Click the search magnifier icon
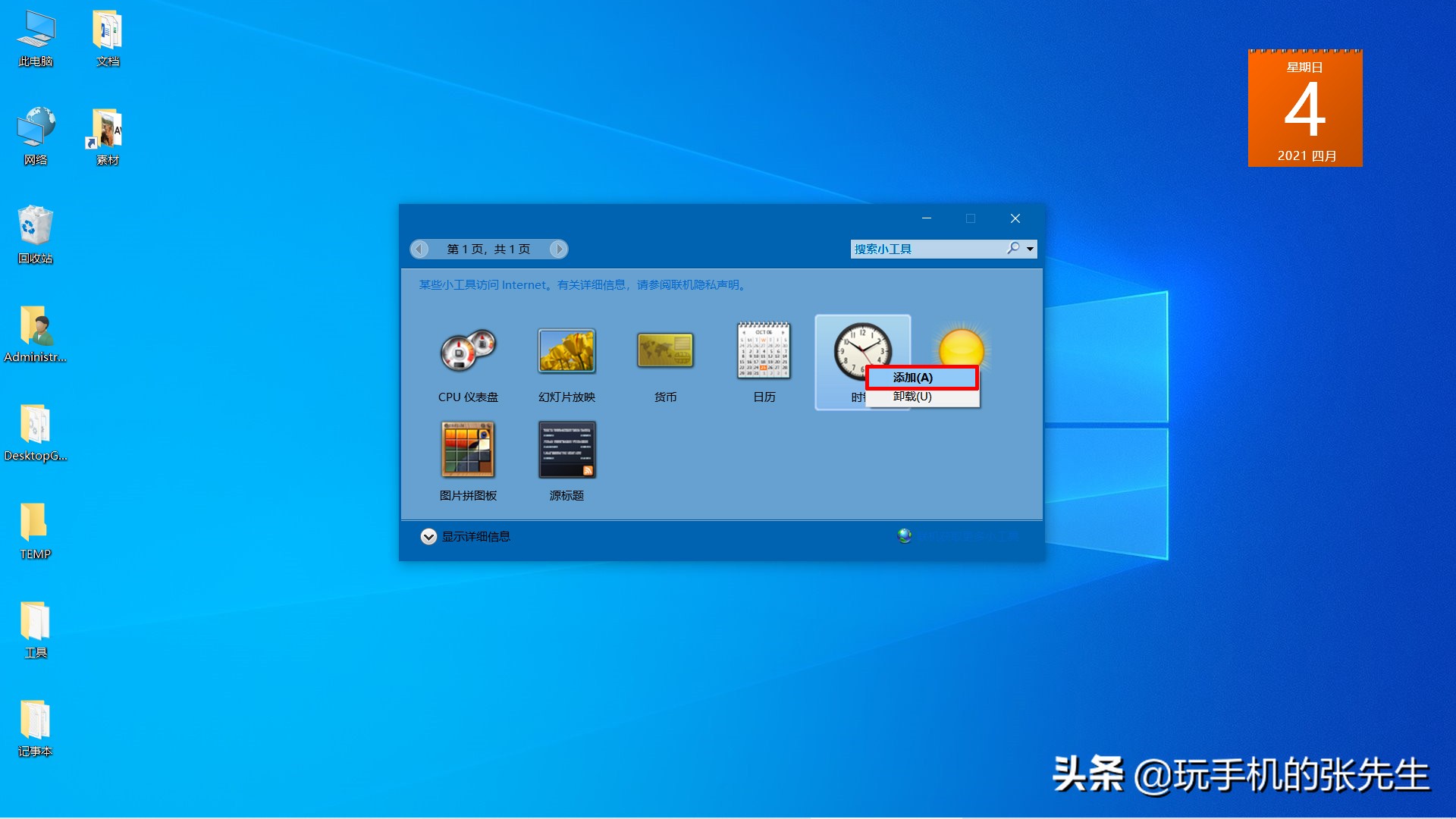The height and width of the screenshot is (819, 1456). click(1012, 249)
